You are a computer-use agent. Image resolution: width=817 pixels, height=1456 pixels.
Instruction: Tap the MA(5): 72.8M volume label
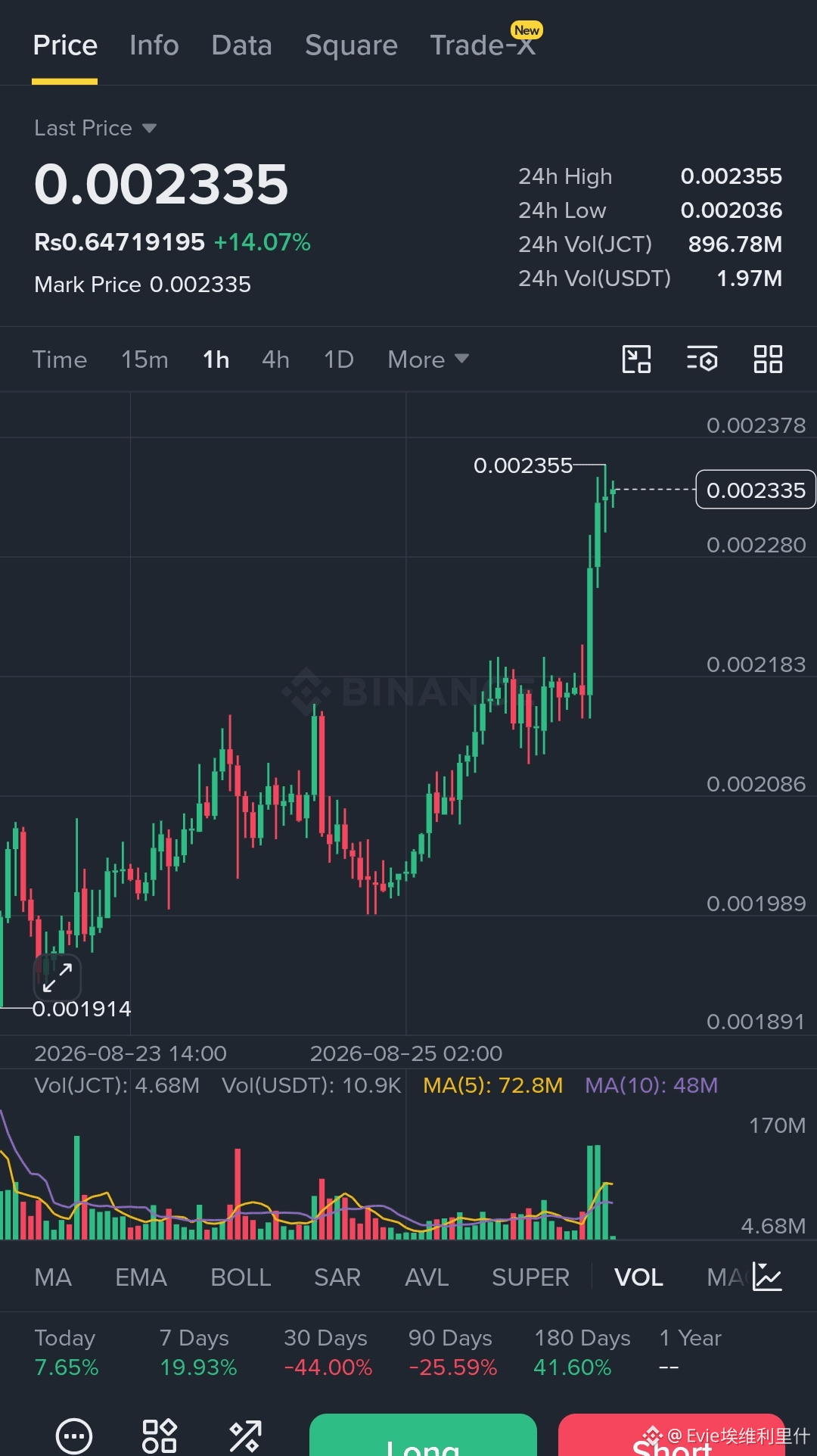492,1085
